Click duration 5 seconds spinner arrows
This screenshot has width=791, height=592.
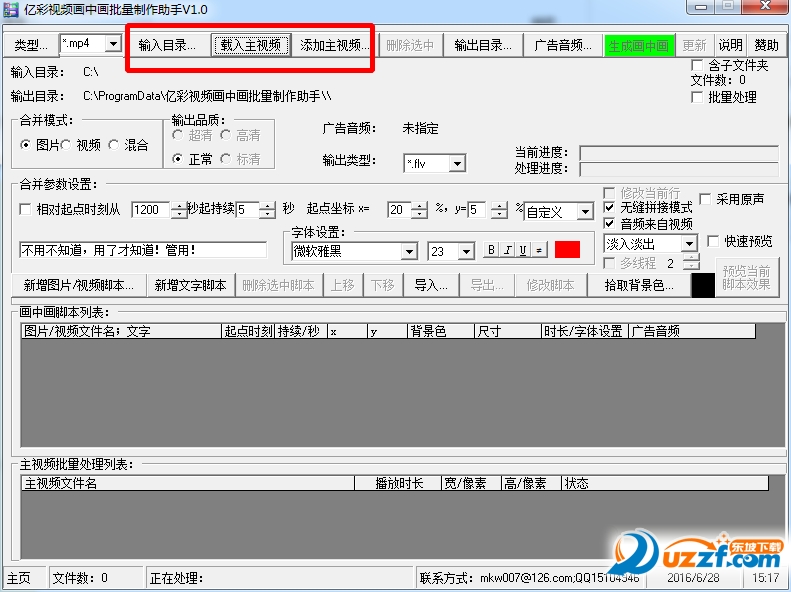pos(267,209)
